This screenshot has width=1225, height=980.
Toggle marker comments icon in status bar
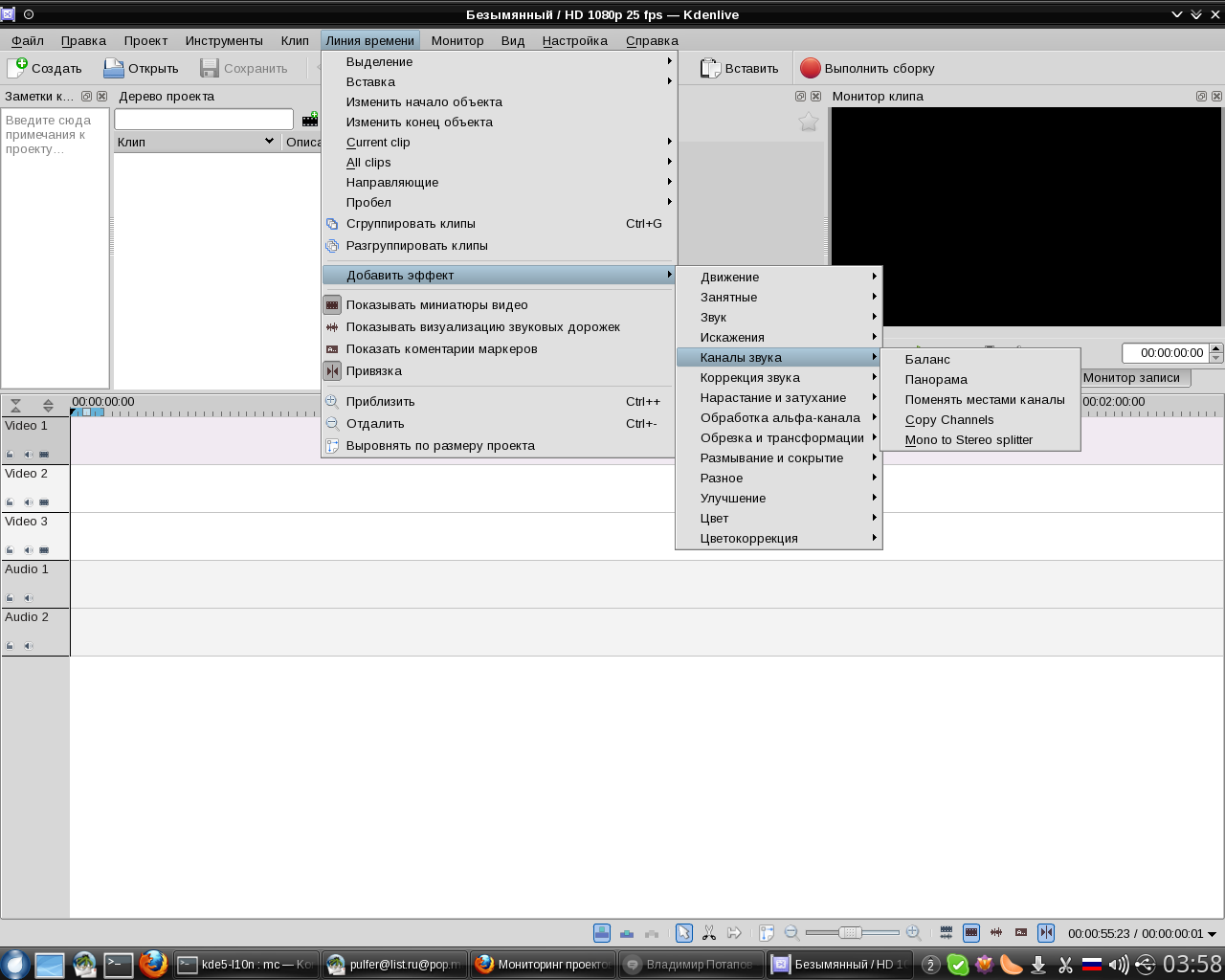[x=1021, y=933]
